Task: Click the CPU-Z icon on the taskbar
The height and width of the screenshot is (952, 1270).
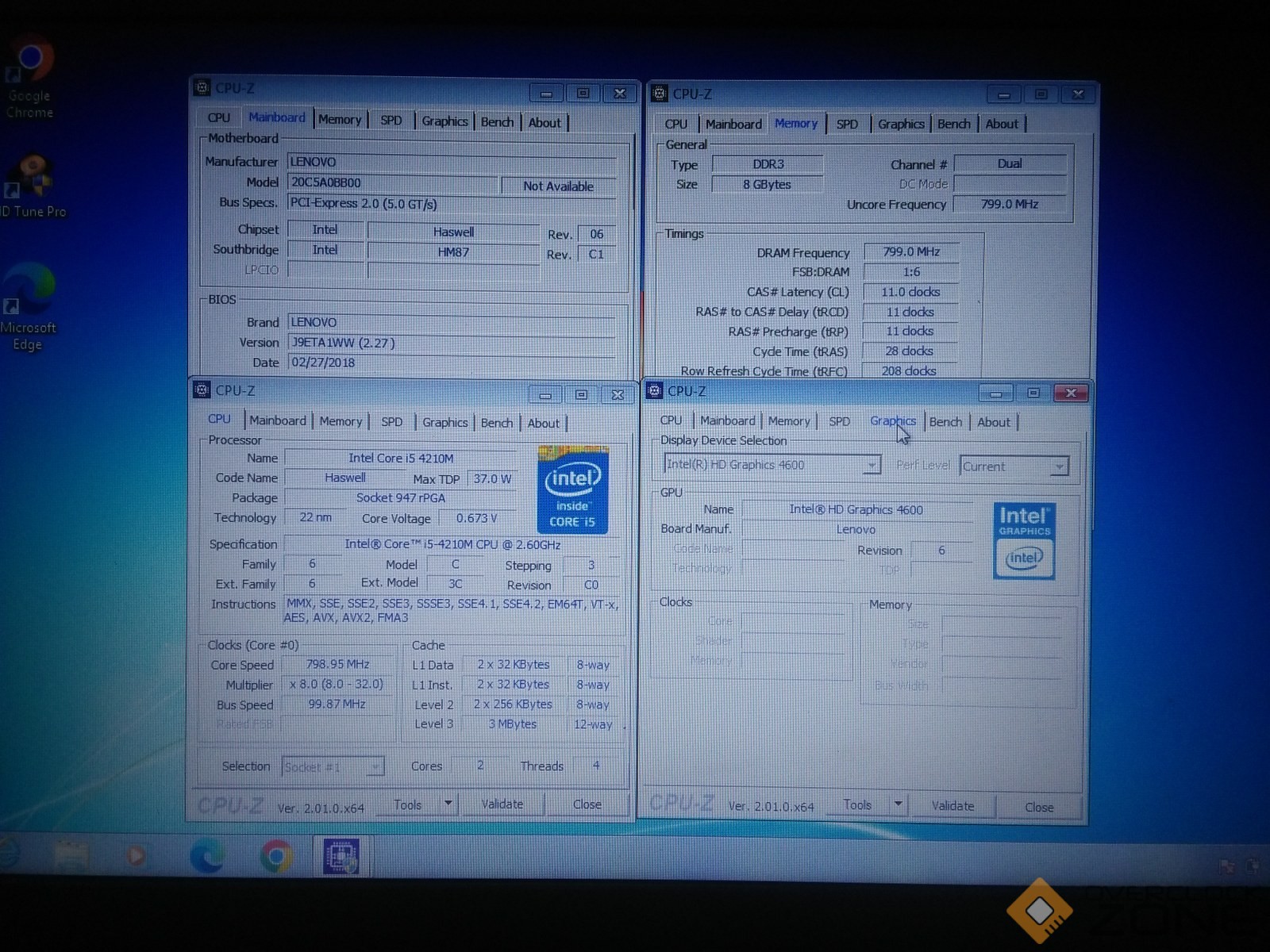Action: click(341, 857)
